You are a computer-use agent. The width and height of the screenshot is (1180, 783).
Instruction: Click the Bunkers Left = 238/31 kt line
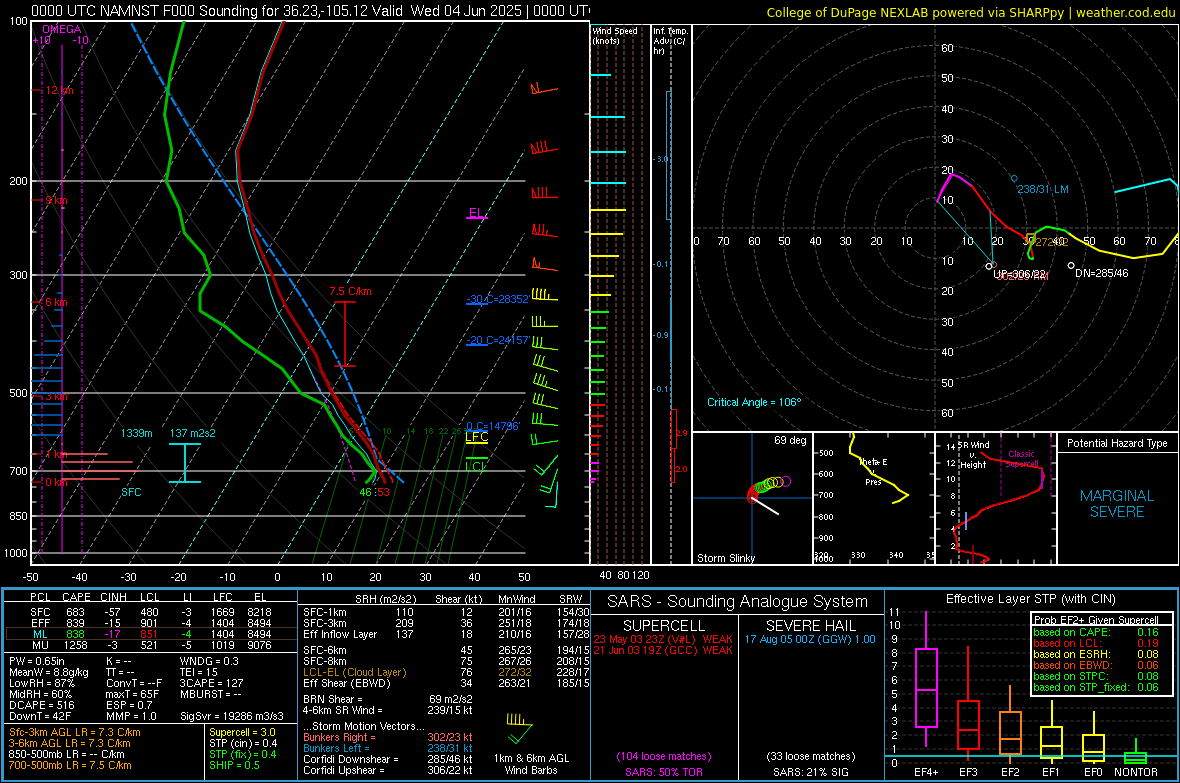388,748
